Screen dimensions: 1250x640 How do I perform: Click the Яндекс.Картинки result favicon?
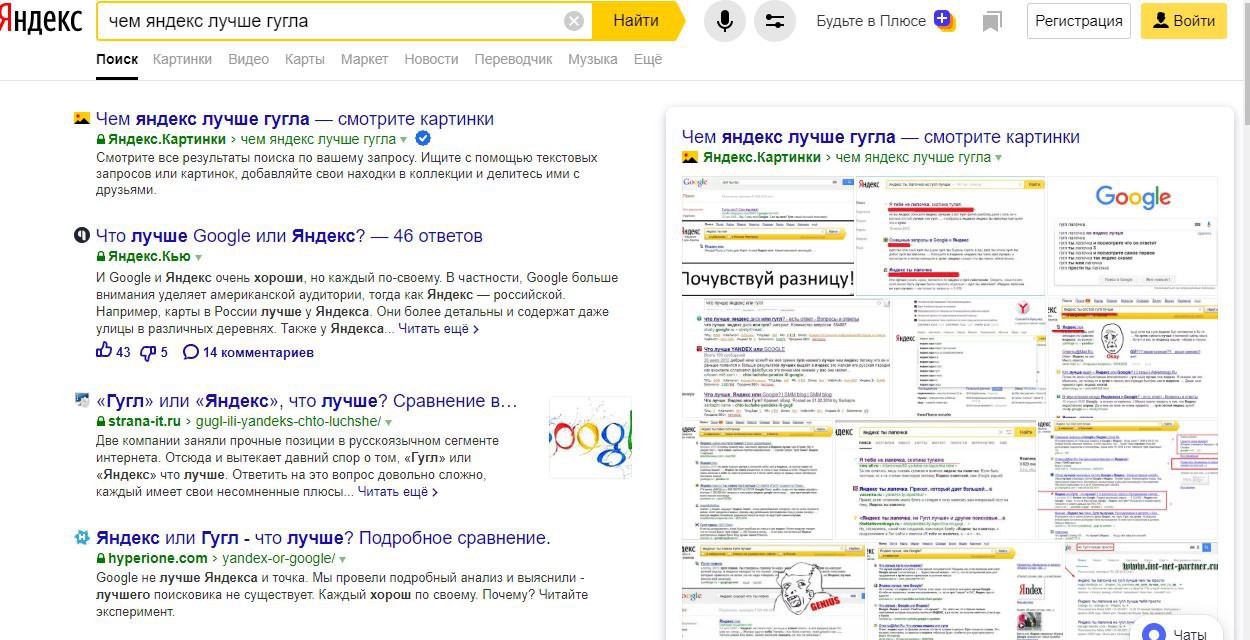point(82,118)
